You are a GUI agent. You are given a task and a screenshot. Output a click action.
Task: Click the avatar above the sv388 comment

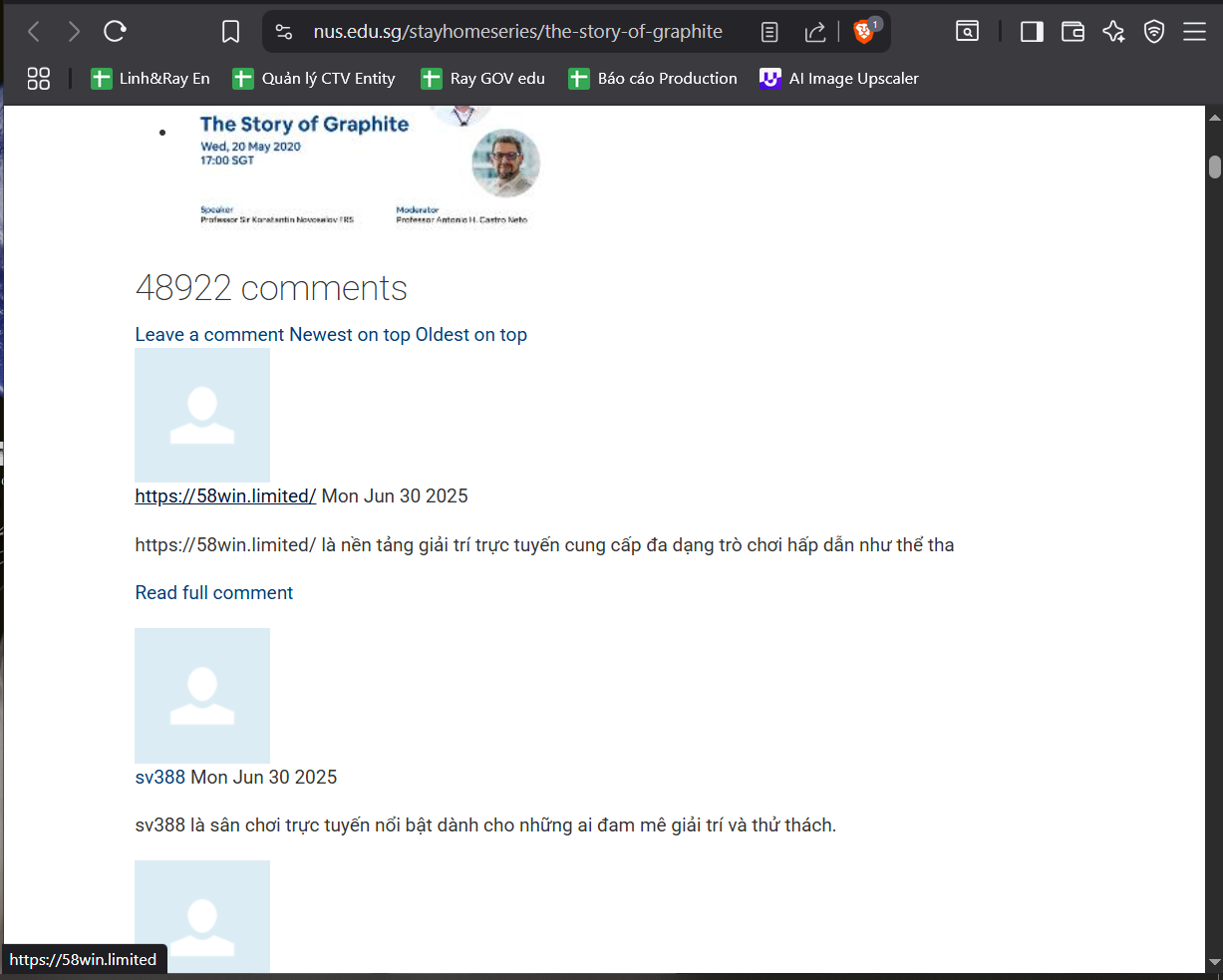(x=202, y=696)
